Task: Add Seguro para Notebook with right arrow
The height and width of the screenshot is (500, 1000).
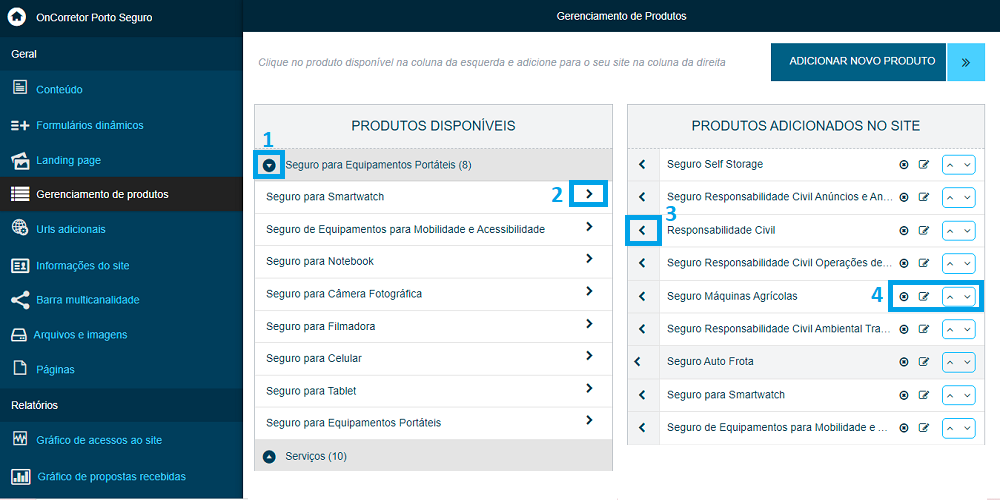Action: (589, 259)
